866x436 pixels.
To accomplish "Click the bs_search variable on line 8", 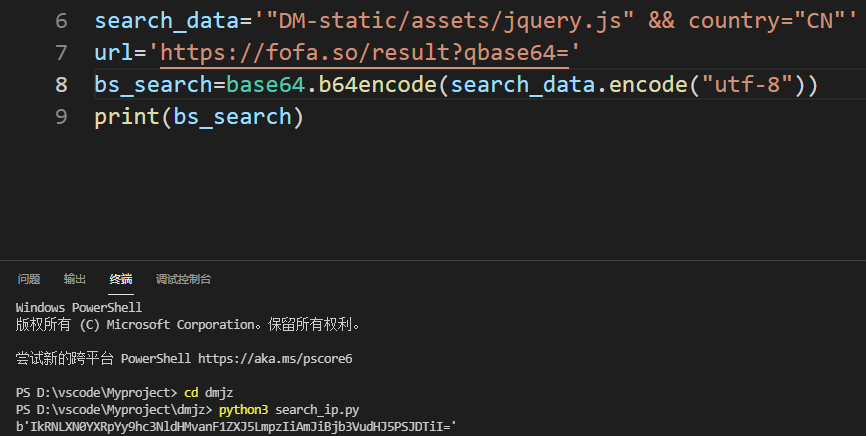I will click(153, 85).
